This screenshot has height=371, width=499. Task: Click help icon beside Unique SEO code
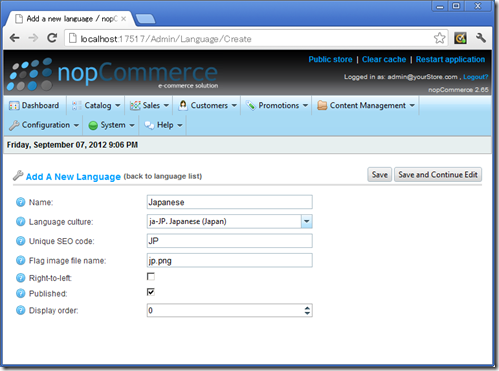pyautogui.click(x=20, y=241)
